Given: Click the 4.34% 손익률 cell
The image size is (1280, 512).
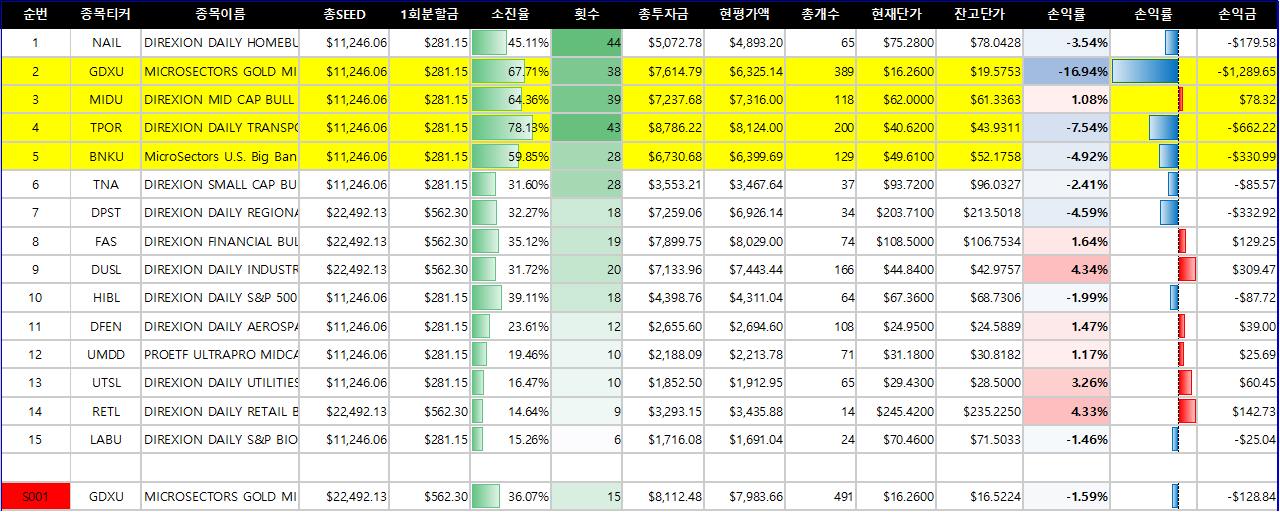Looking at the screenshot, I should pos(1067,270).
